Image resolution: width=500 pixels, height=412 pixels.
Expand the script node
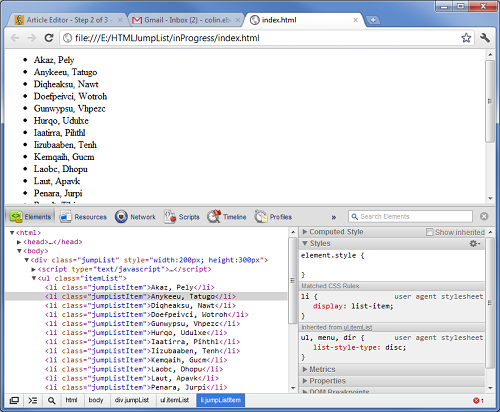point(33,269)
